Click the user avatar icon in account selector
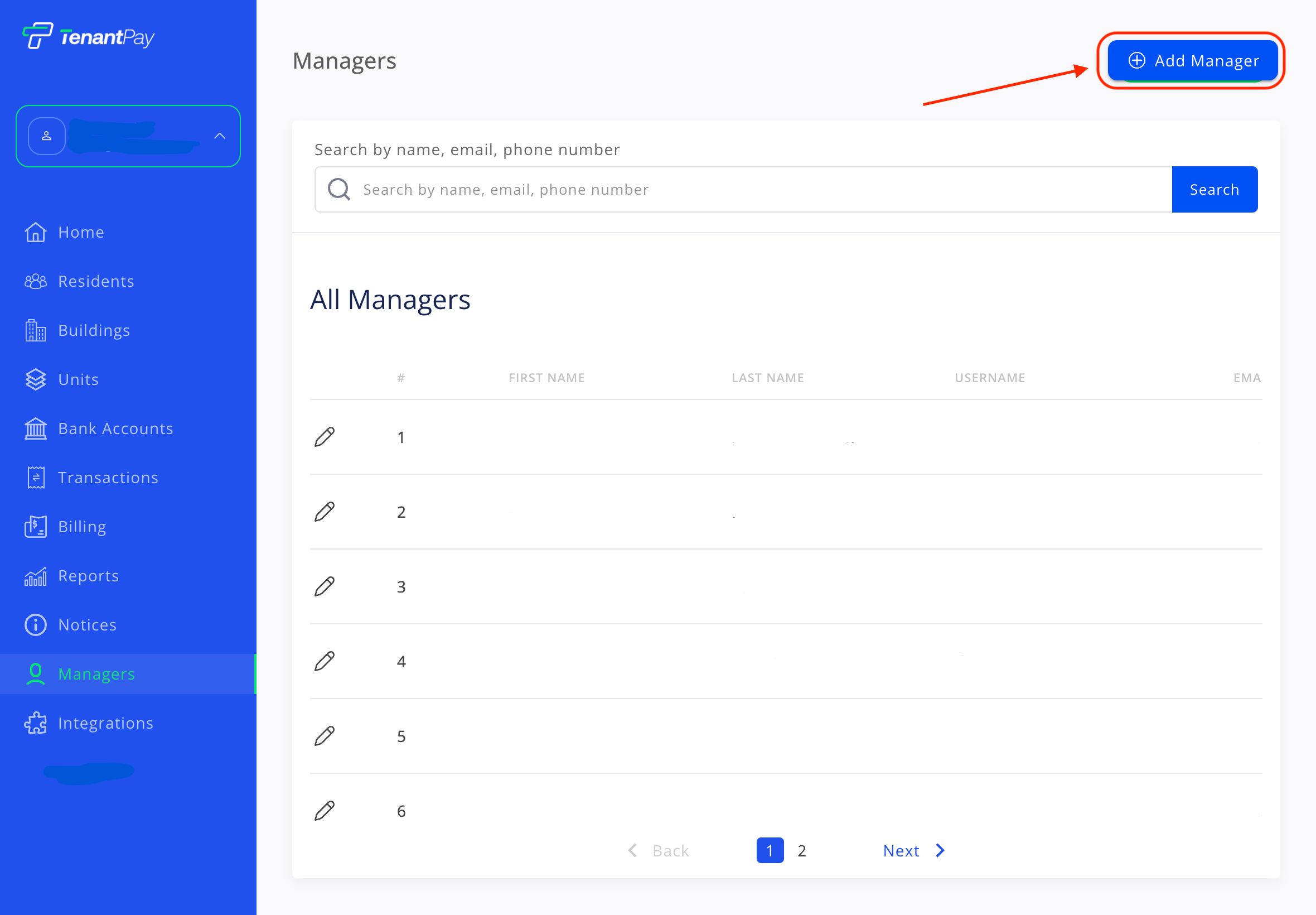1316x915 pixels. coord(46,136)
